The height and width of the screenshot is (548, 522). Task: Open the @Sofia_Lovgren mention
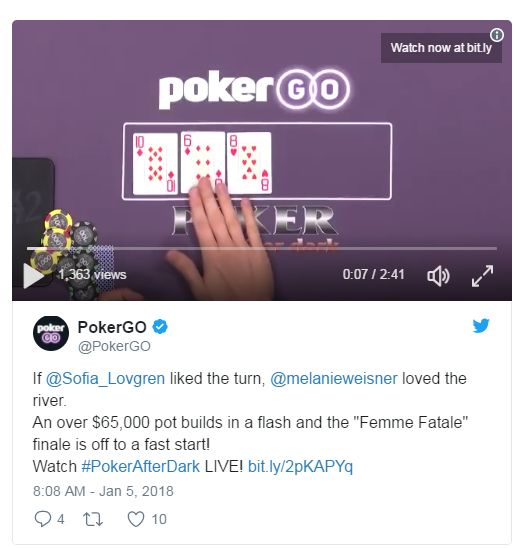(105, 378)
